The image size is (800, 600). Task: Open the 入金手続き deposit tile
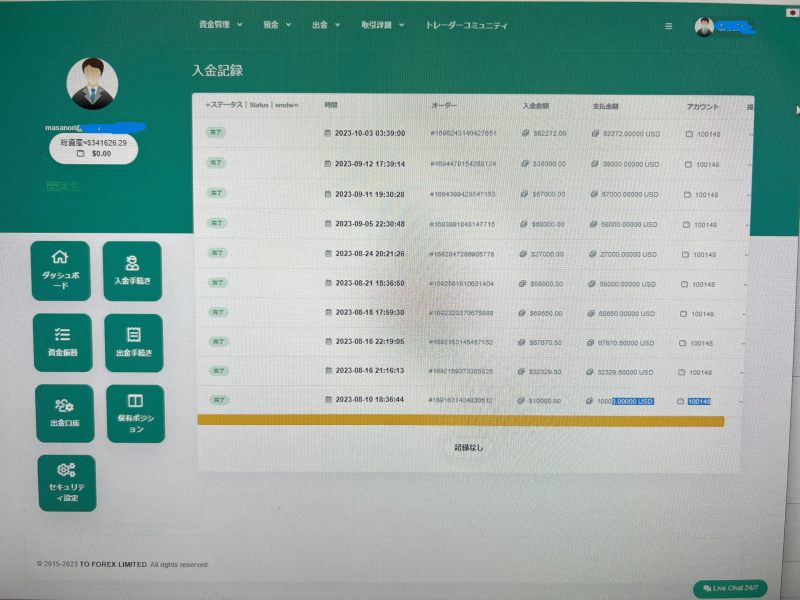(x=133, y=271)
